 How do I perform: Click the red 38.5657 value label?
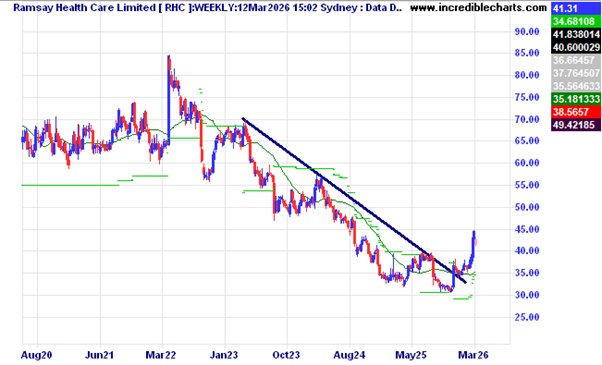coord(576,112)
